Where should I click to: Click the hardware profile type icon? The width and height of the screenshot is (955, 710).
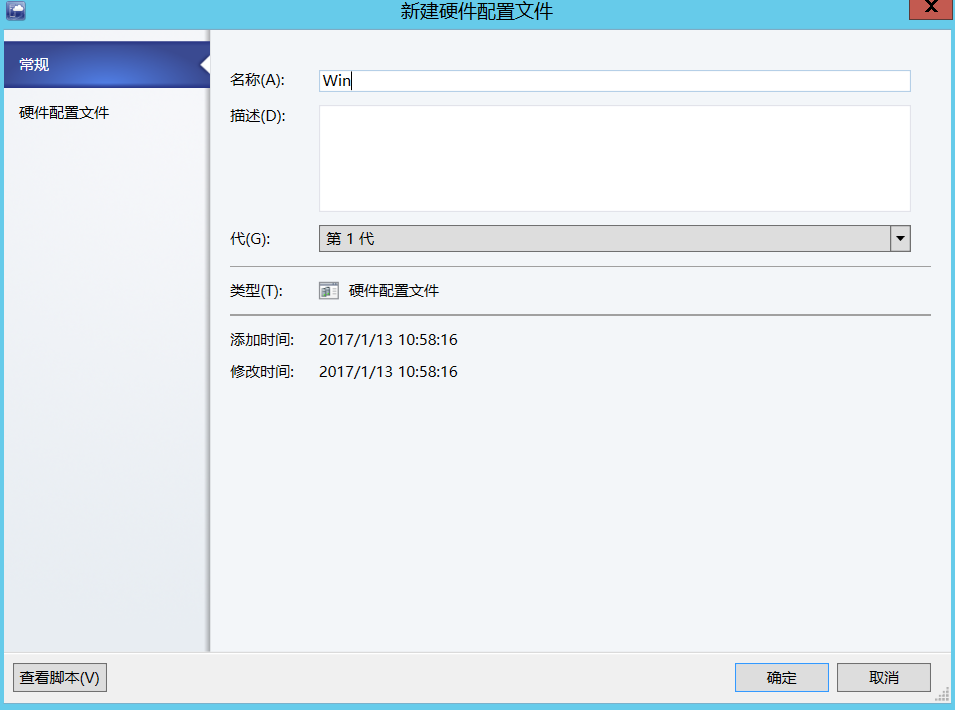click(x=329, y=291)
